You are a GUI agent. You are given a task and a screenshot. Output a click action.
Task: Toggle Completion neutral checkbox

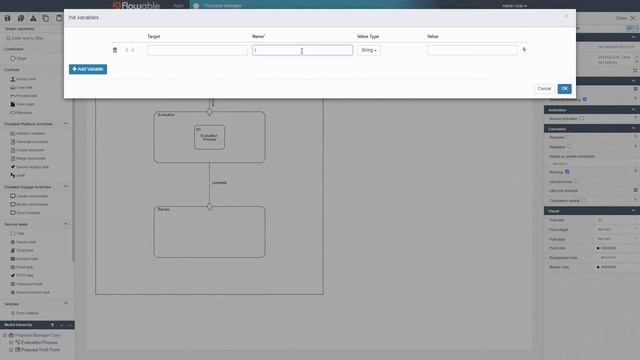click(583, 200)
